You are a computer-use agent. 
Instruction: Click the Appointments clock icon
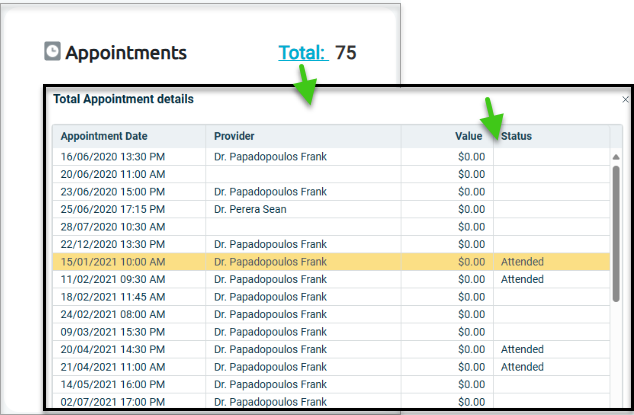tap(52, 51)
